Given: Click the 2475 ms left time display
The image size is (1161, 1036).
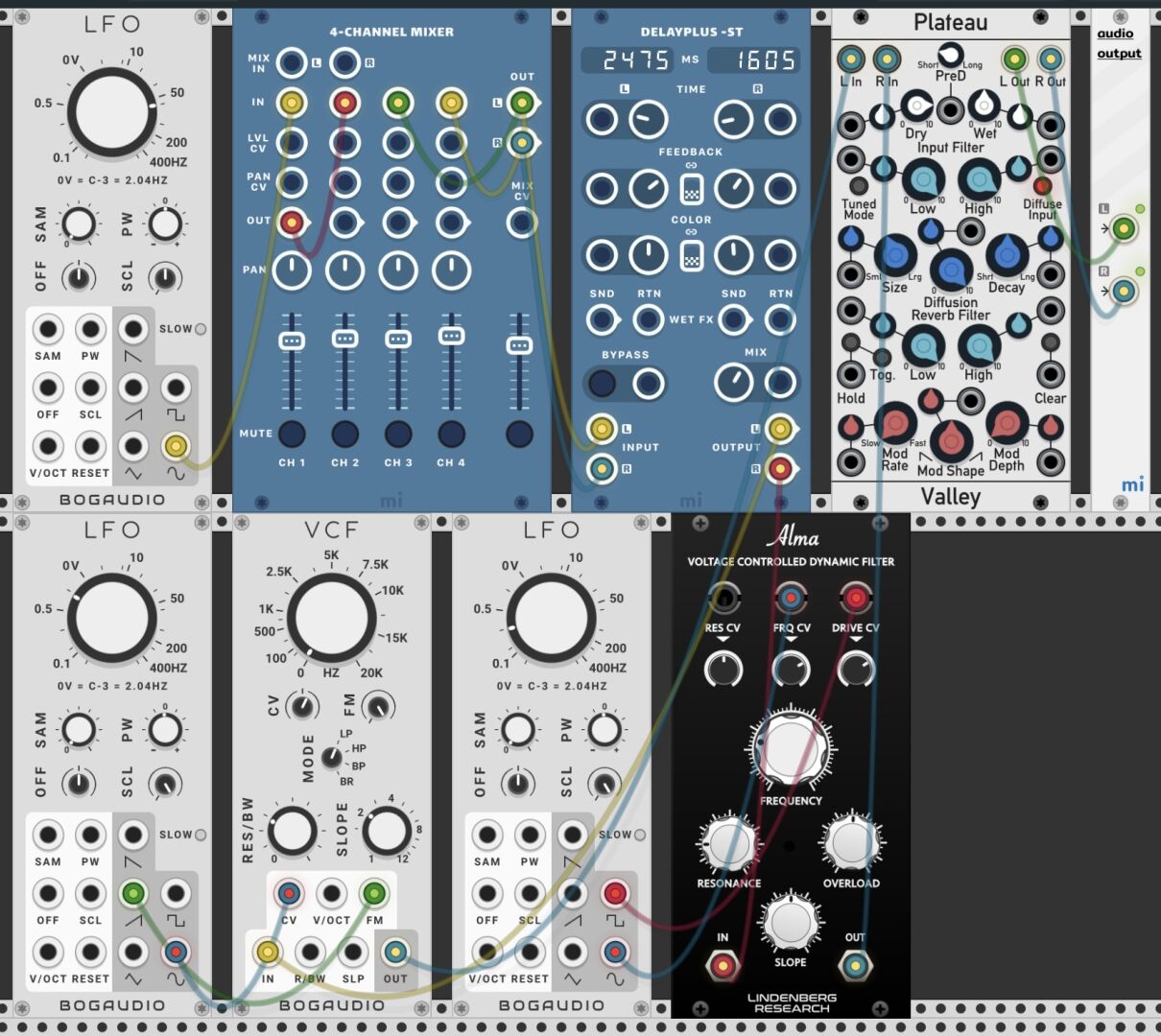Looking at the screenshot, I should pyautogui.click(x=626, y=60).
